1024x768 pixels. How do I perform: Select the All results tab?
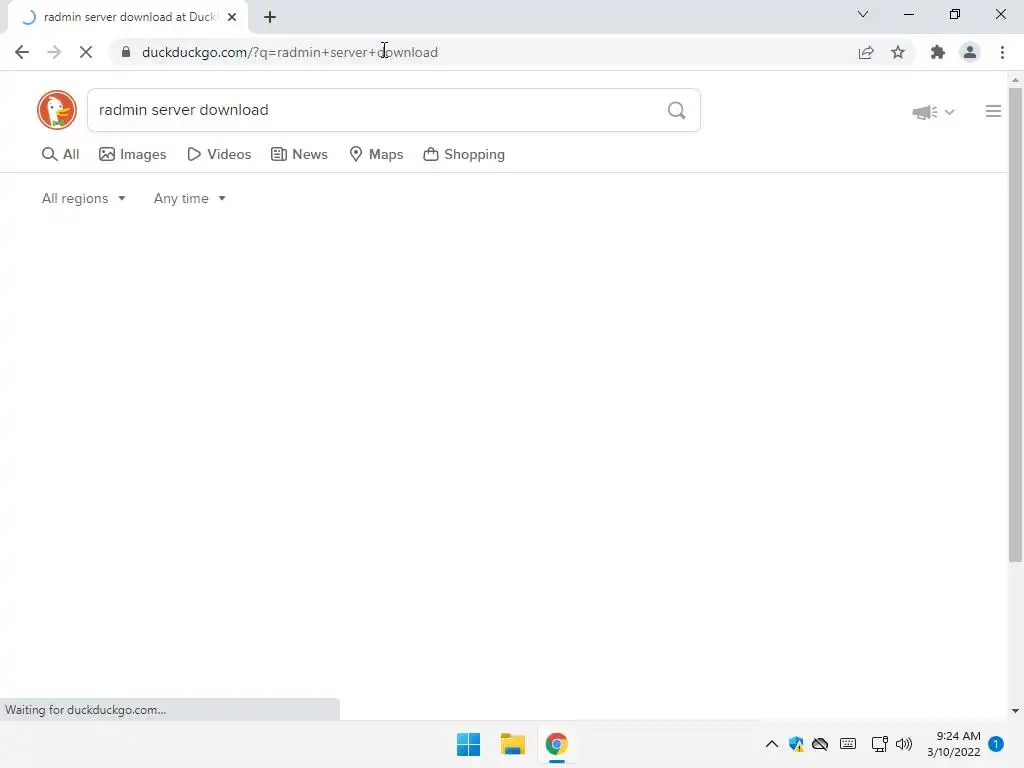pos(61,155)
